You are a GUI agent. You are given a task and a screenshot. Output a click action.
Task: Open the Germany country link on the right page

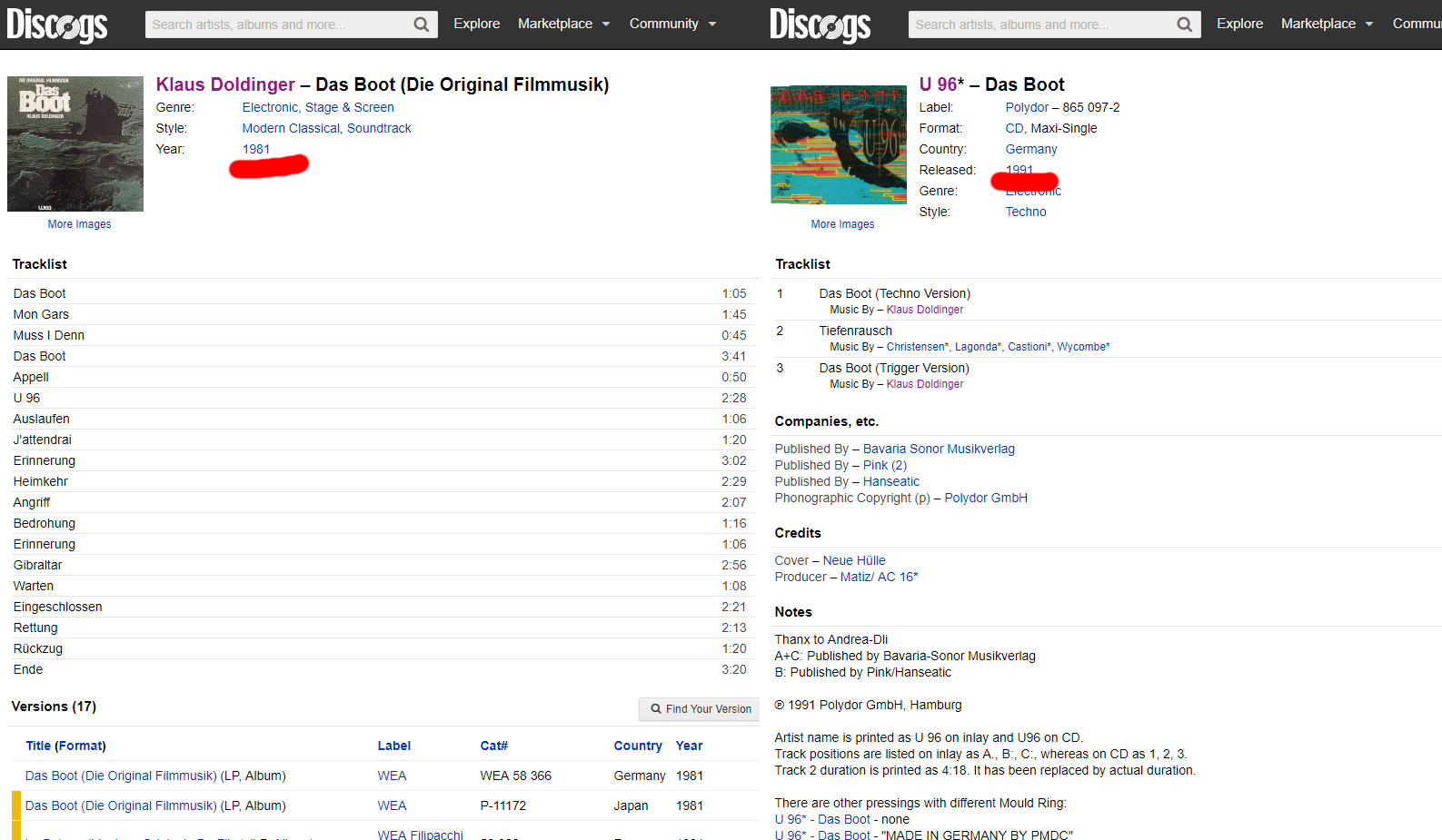pos(1031,149)
